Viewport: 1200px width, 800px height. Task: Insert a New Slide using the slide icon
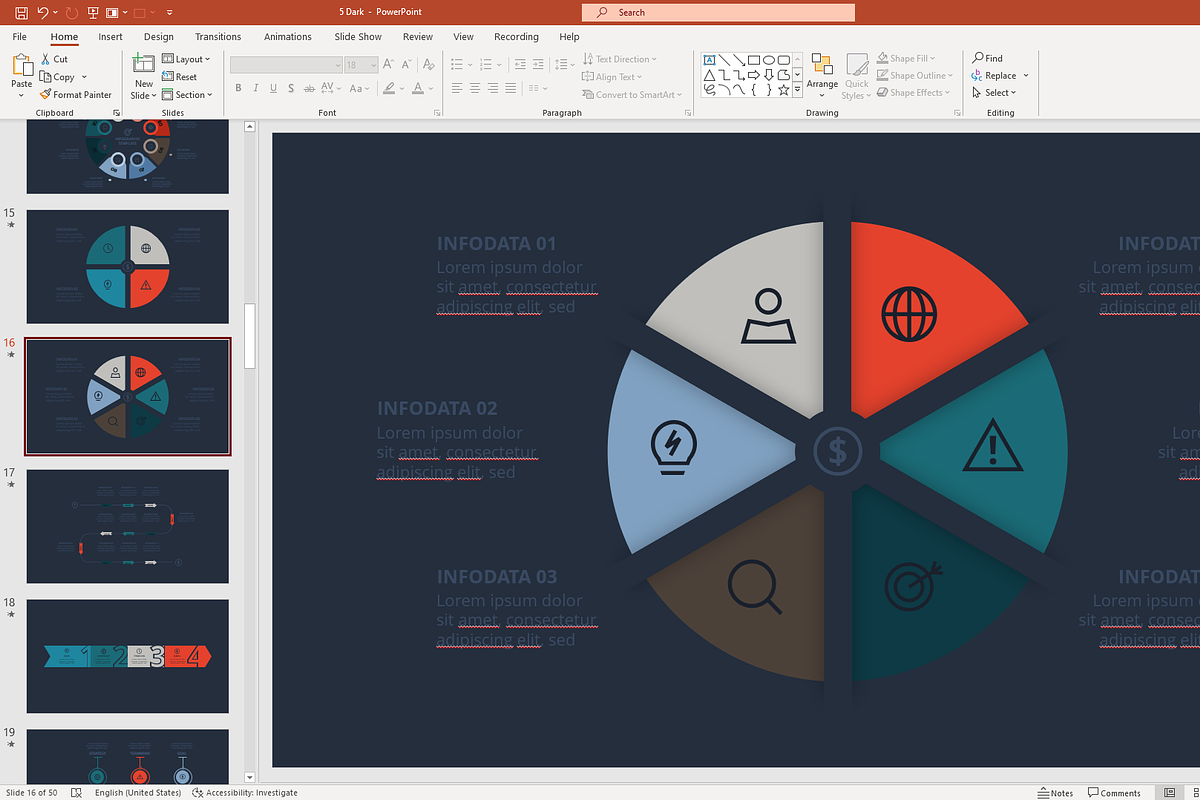point(144,65)
